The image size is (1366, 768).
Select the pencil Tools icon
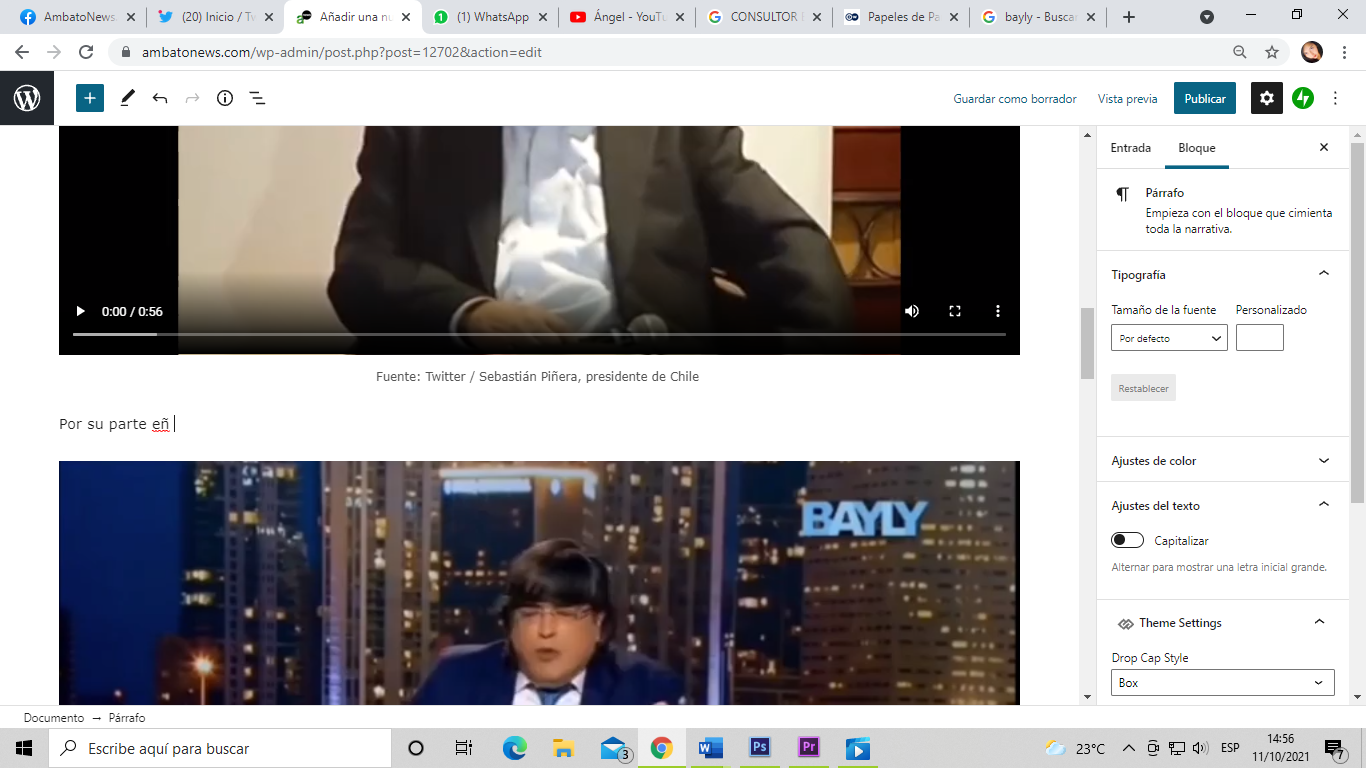click(x=127, y=98)
